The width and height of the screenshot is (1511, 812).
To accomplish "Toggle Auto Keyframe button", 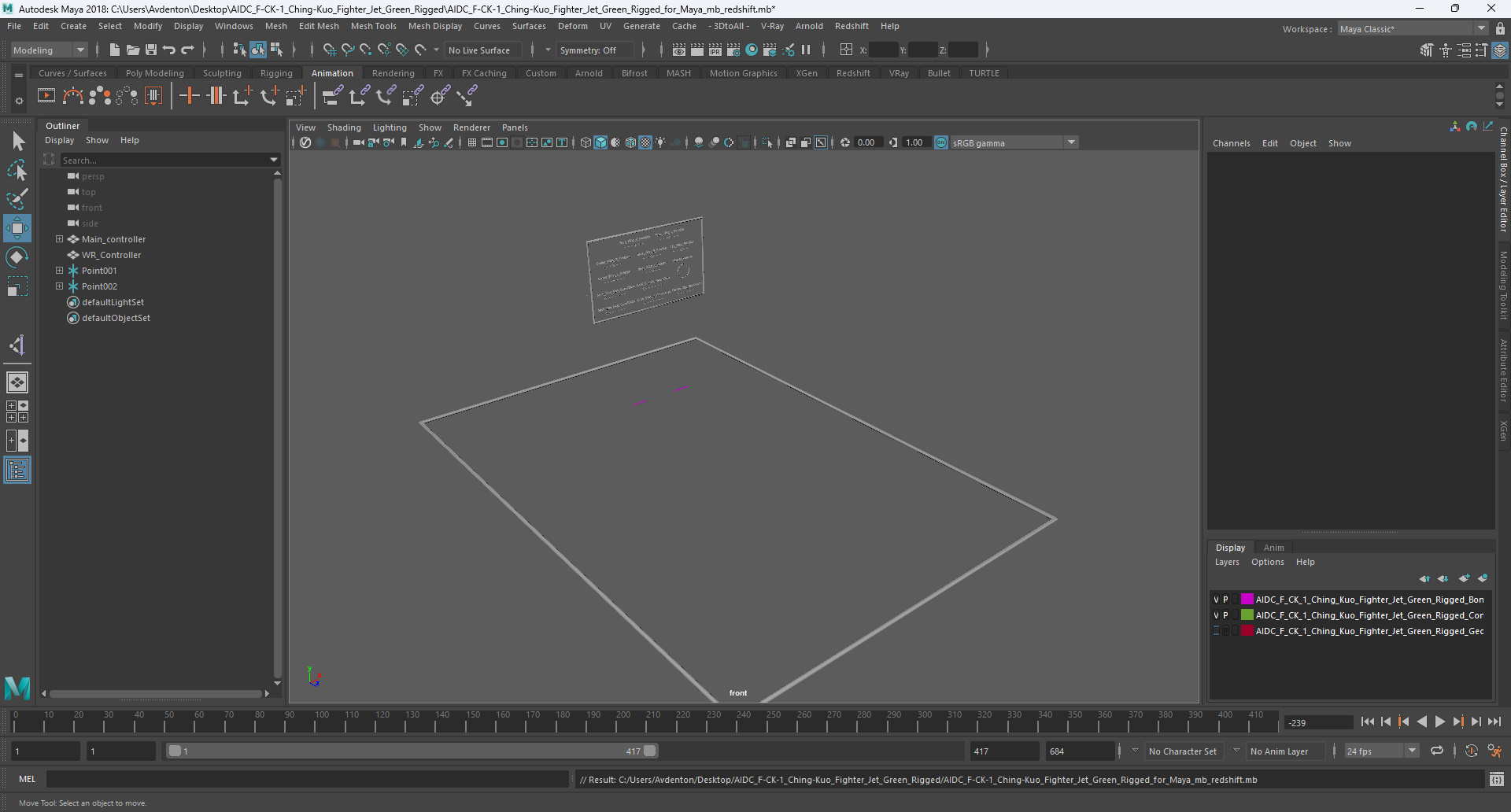I will click(x=1472, y=751).
